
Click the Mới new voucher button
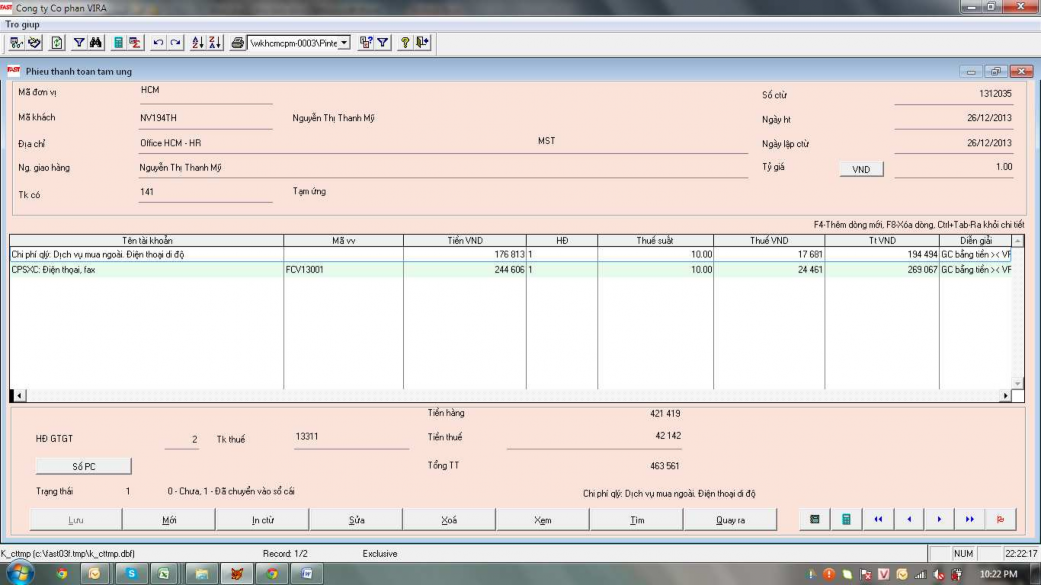point(169,520)
